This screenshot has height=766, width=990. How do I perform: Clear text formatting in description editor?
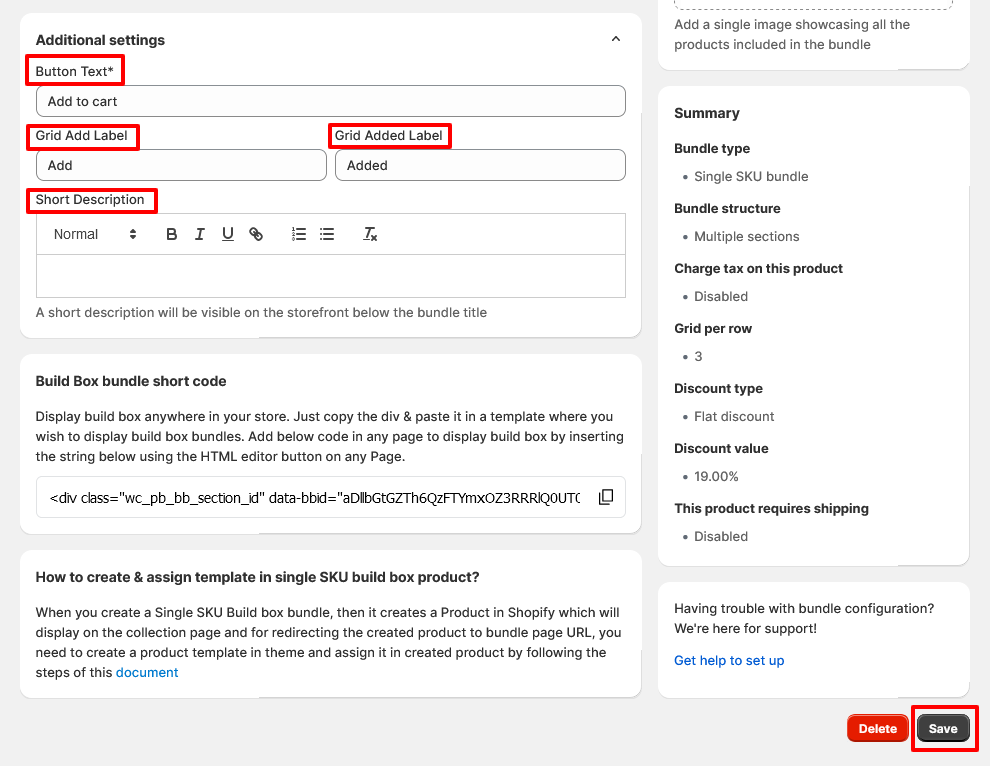[x=369, y=233]
